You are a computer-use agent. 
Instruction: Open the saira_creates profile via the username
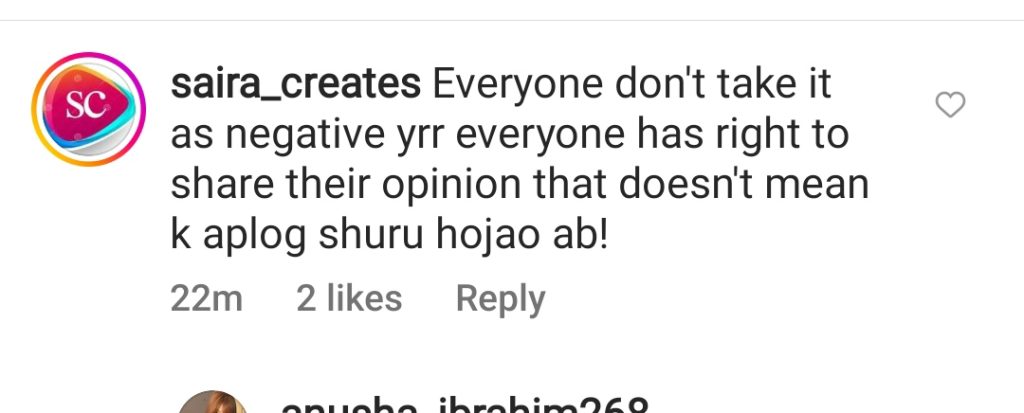[x=296, y=85]
